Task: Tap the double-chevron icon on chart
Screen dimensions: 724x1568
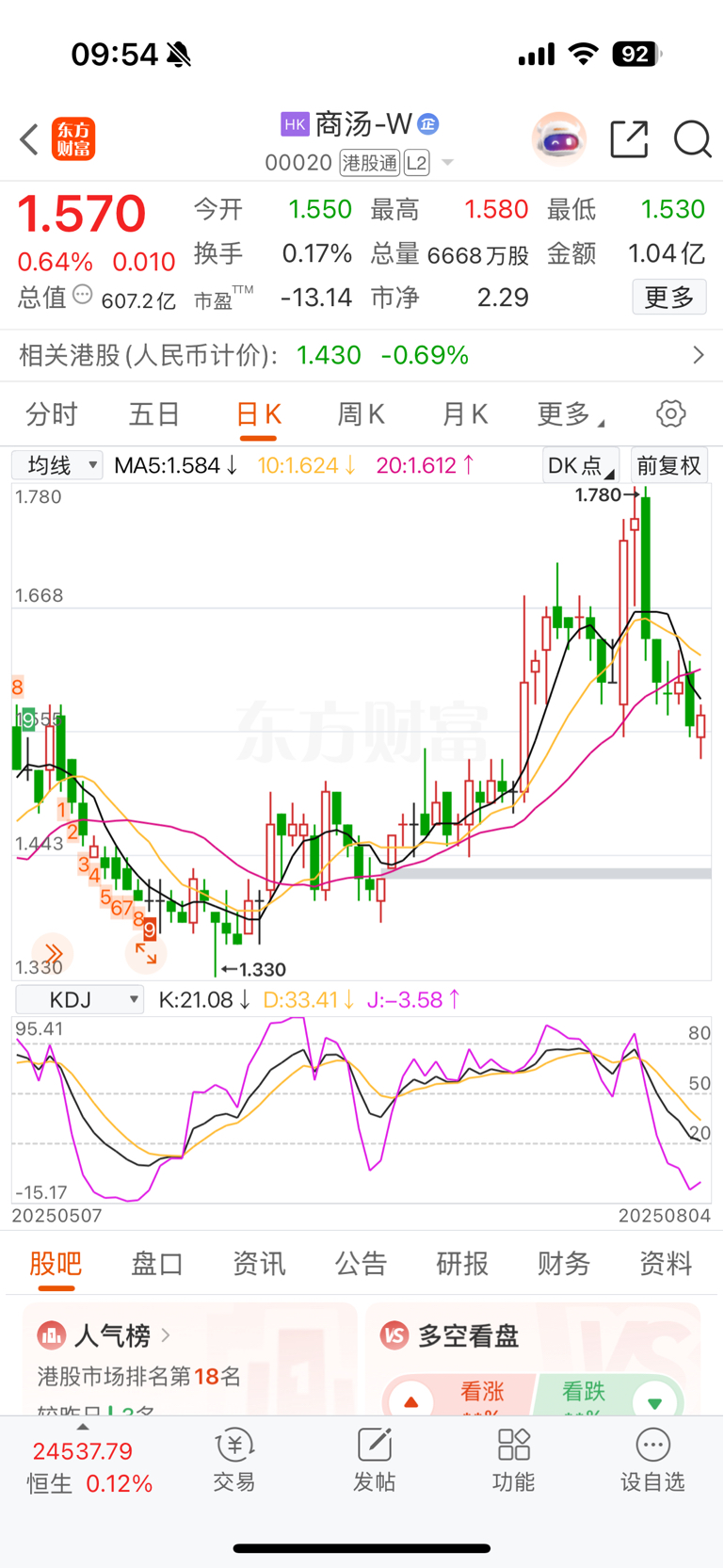Action: pos(53,953)
